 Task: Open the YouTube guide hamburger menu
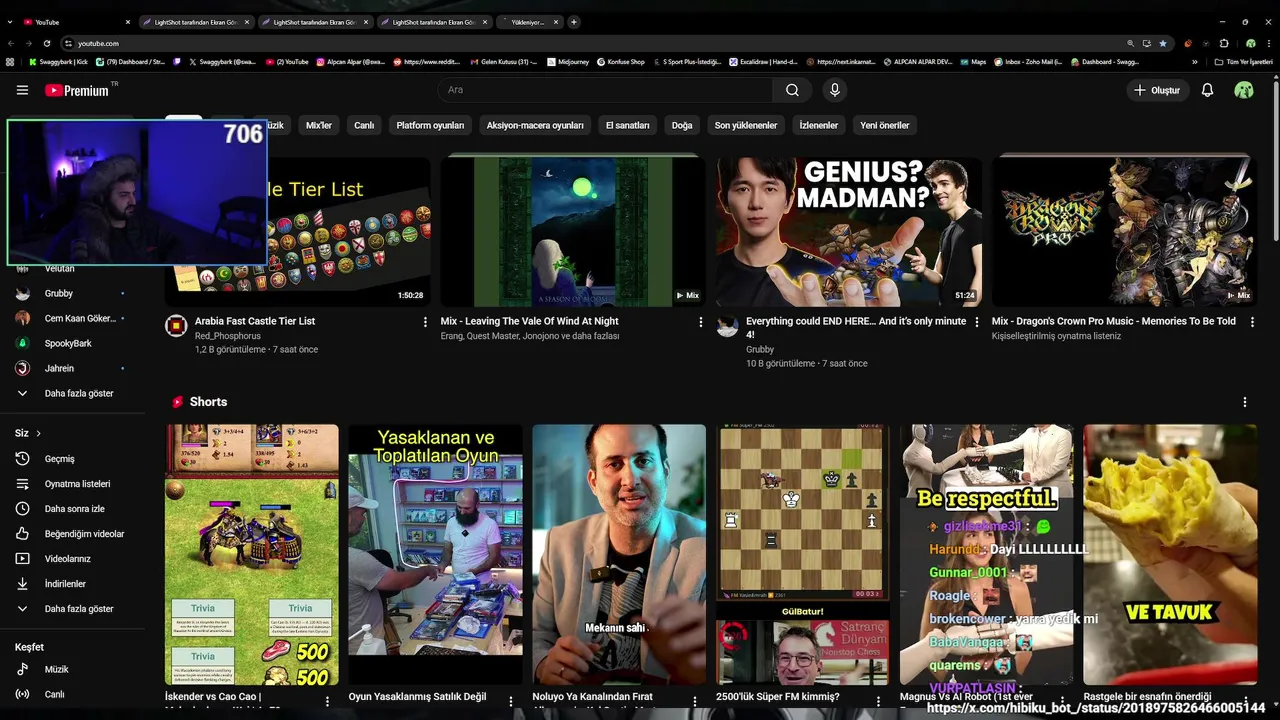tap(22, 90)
